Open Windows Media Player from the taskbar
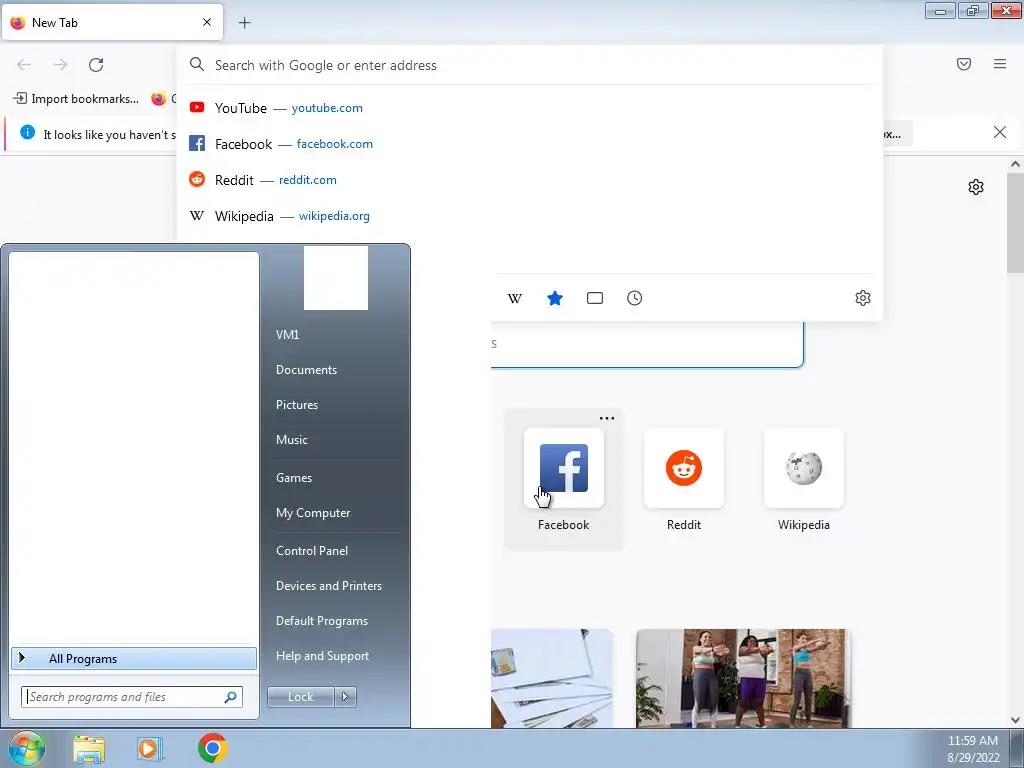1024x768 pixels. point(150,749)
